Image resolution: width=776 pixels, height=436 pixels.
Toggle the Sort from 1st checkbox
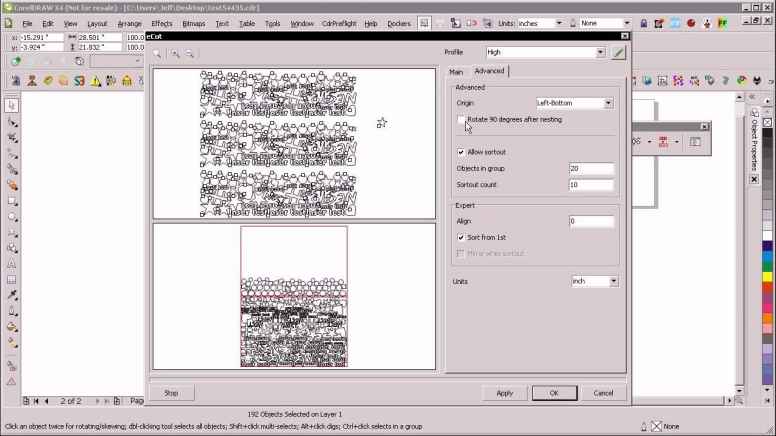click(x=461, y=238)
